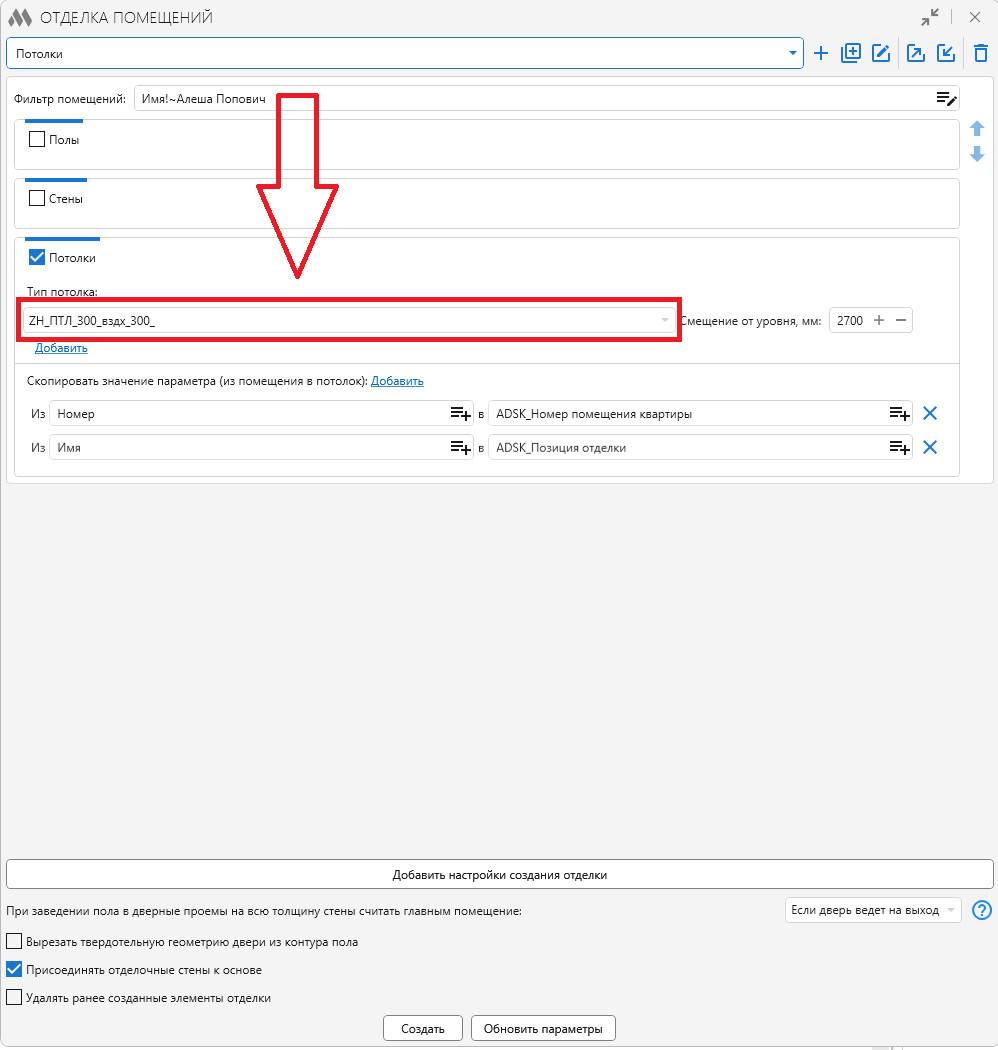Click the ADSK_Номер помещения квартиры field
The width and height of the screenshot is (998, 1050).
click(700, 414)
